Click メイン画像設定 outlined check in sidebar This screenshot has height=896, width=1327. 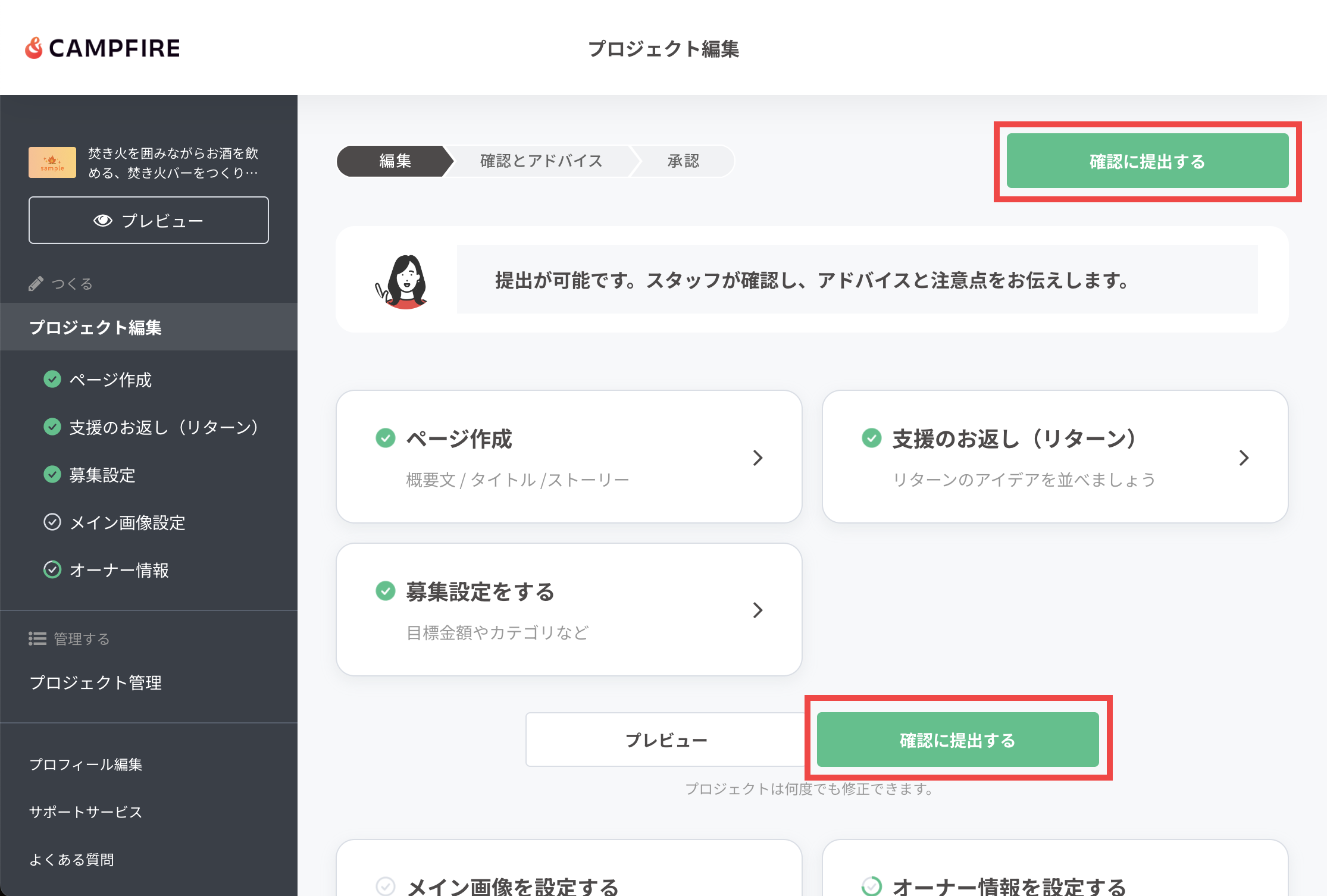[x=52, y=522]
